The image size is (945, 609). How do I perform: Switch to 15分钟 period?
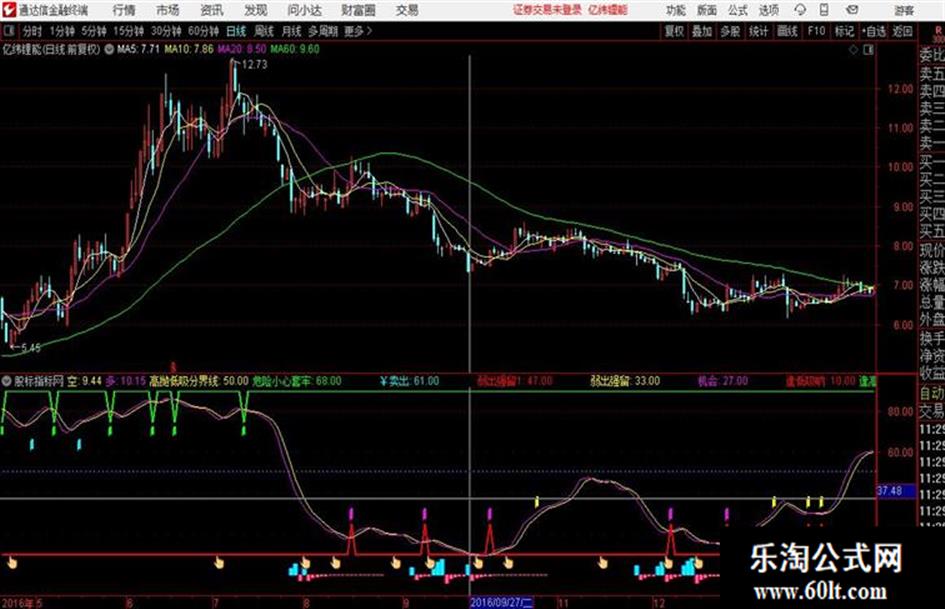pyautogui.click(x=128, y=31)
